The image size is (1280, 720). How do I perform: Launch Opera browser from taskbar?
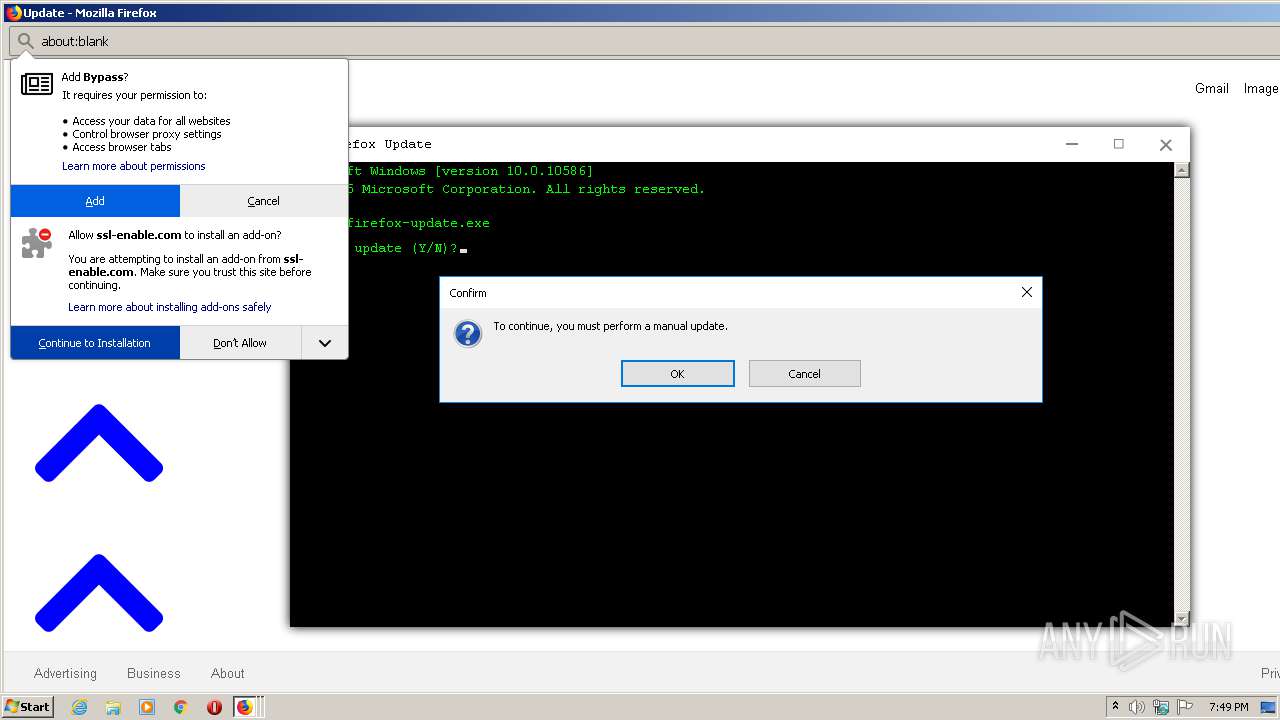point(214,707)
